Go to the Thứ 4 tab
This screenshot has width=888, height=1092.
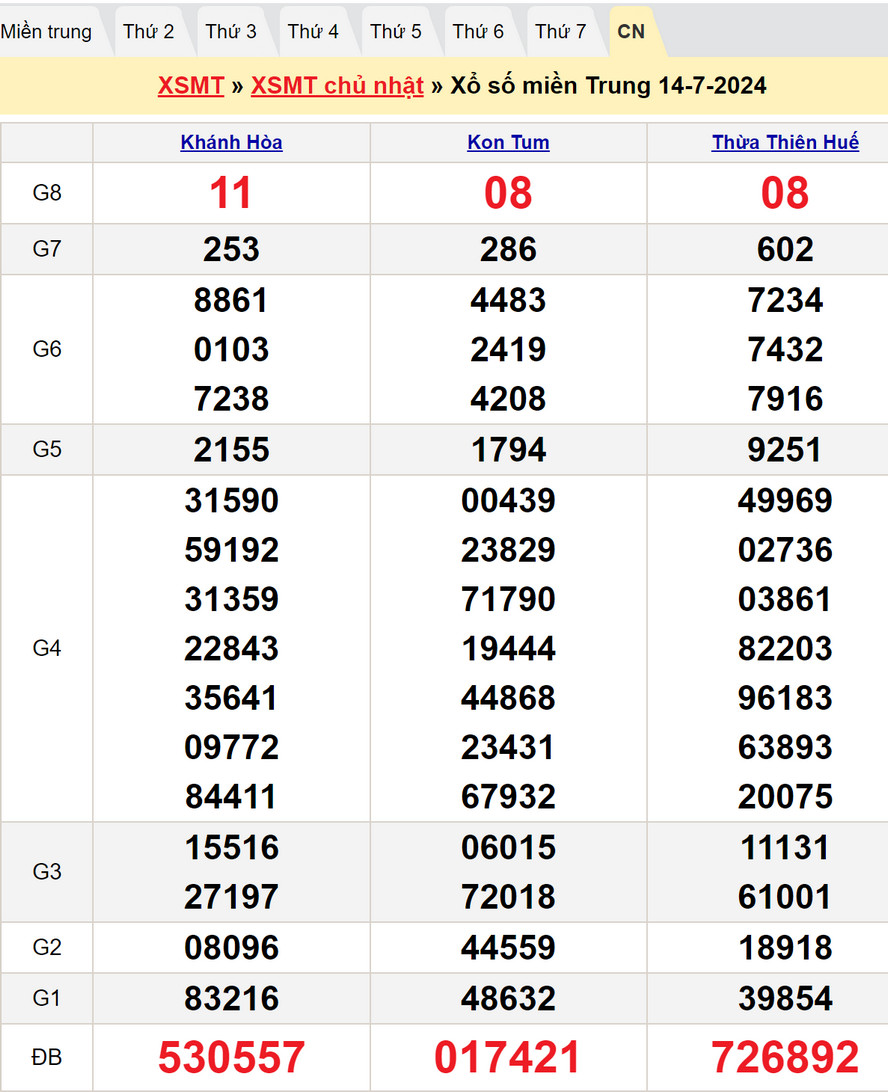coord(313,32)
